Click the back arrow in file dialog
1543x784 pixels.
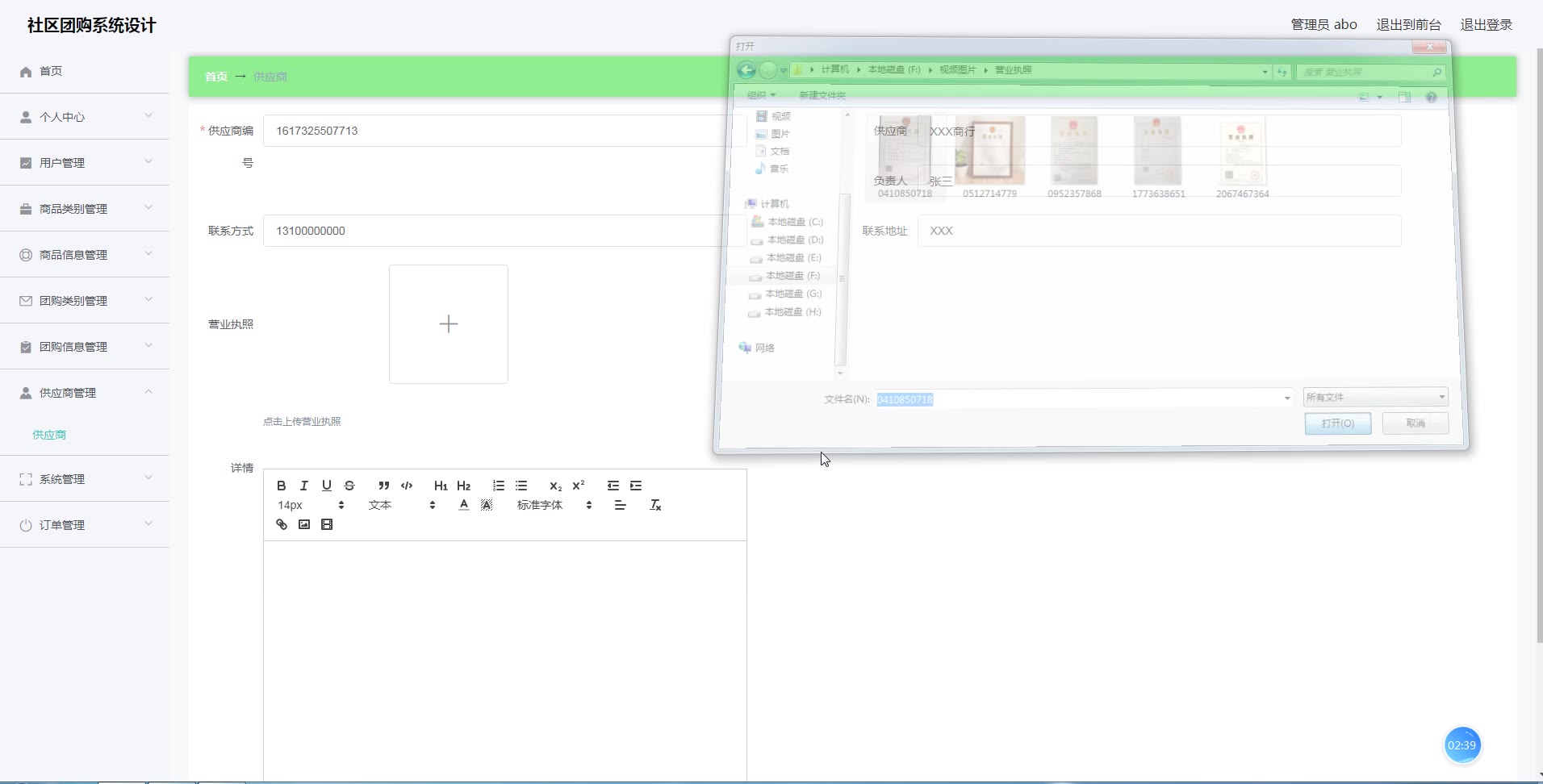point(746,70)
